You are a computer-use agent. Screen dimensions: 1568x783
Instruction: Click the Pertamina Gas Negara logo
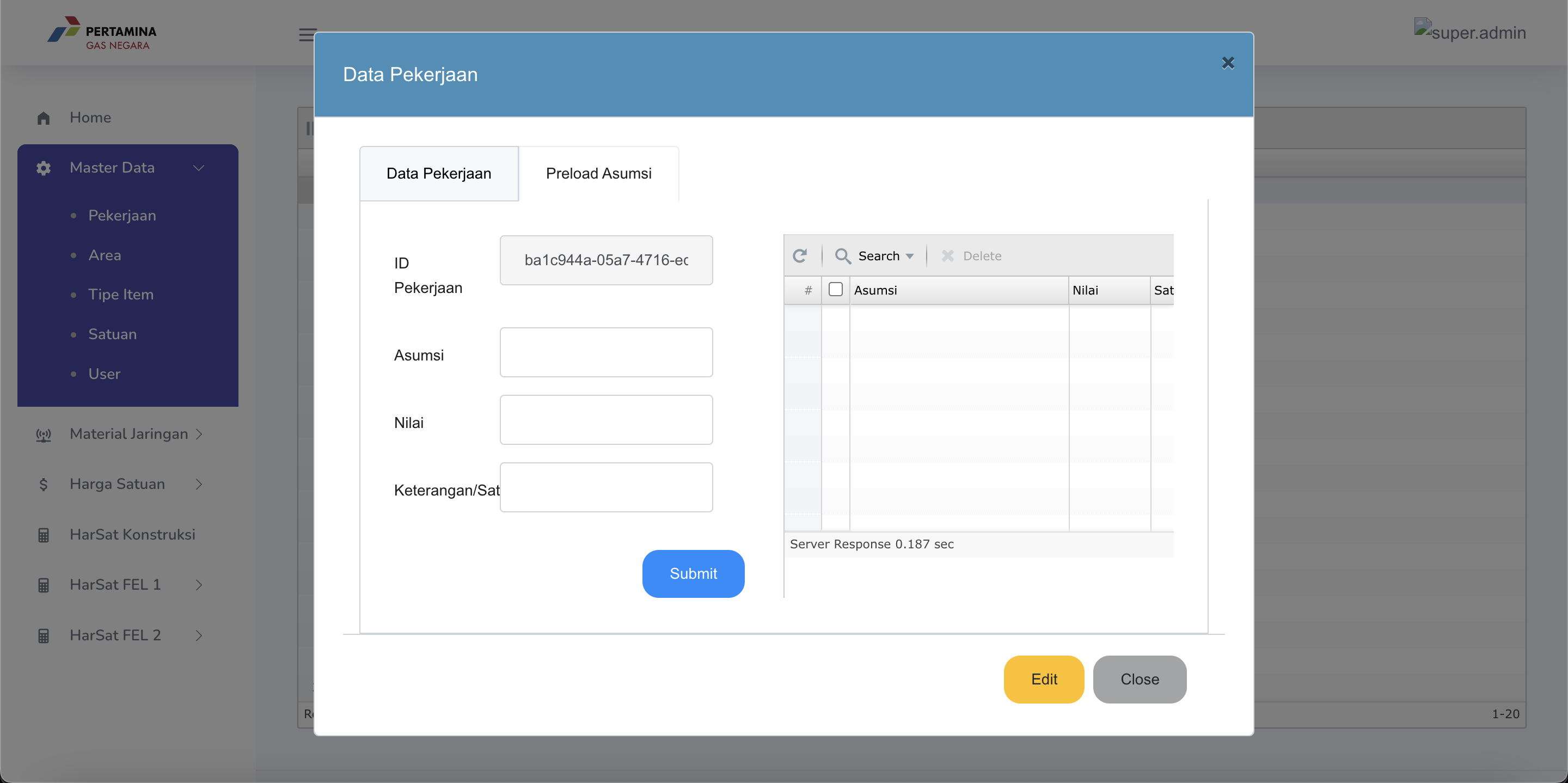[102, 34]
